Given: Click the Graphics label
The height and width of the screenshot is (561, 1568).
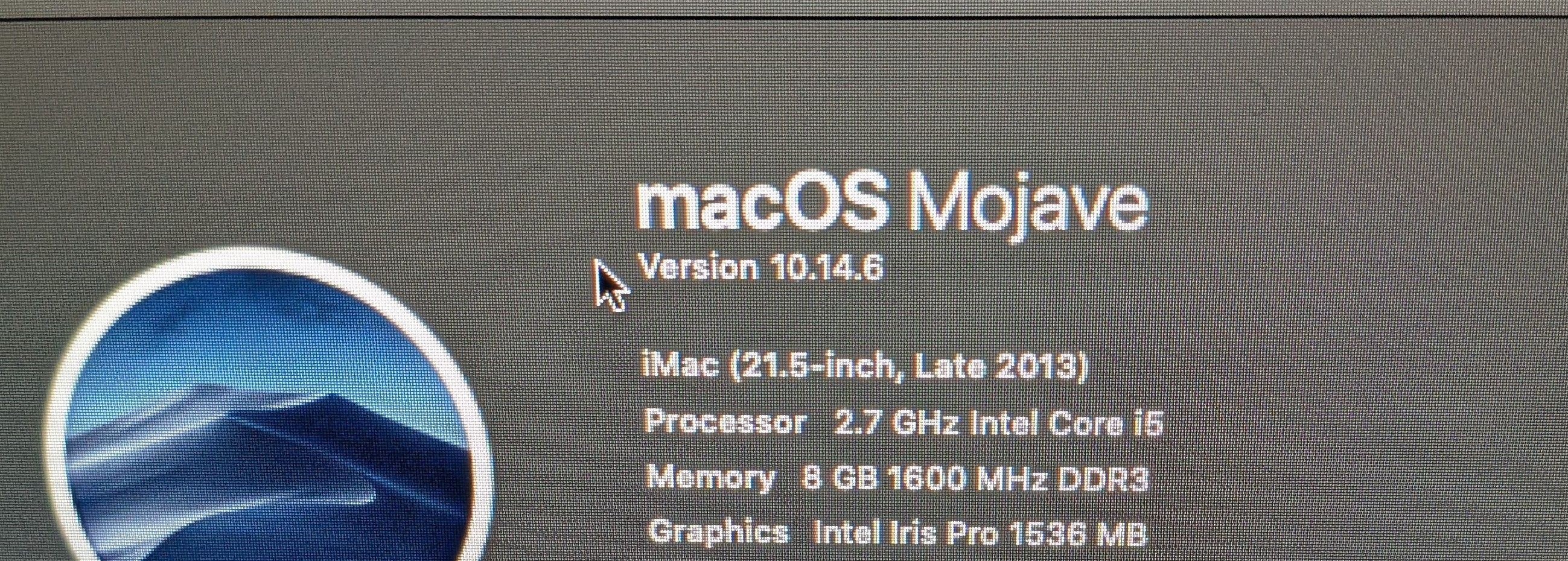Looking at the screenshot, I should [718, 533].
